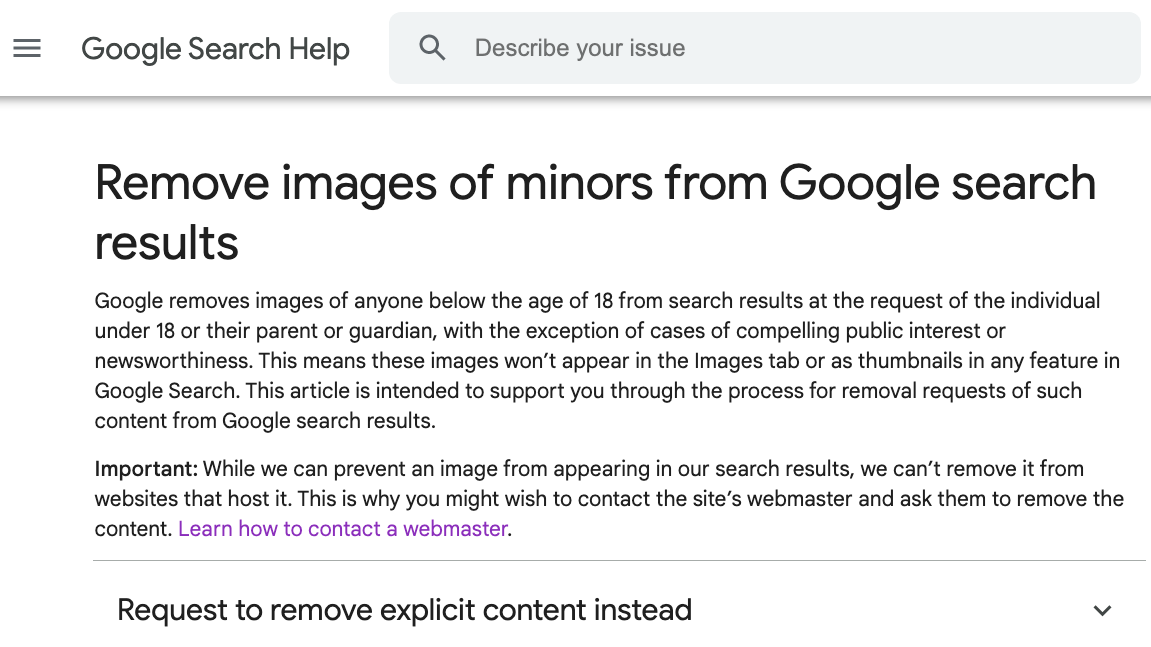The height and width of the screenshot is (647, 1151).
Task: Click paragraph starting 'Google removes images of anyone'
Action: coord(607,361)
